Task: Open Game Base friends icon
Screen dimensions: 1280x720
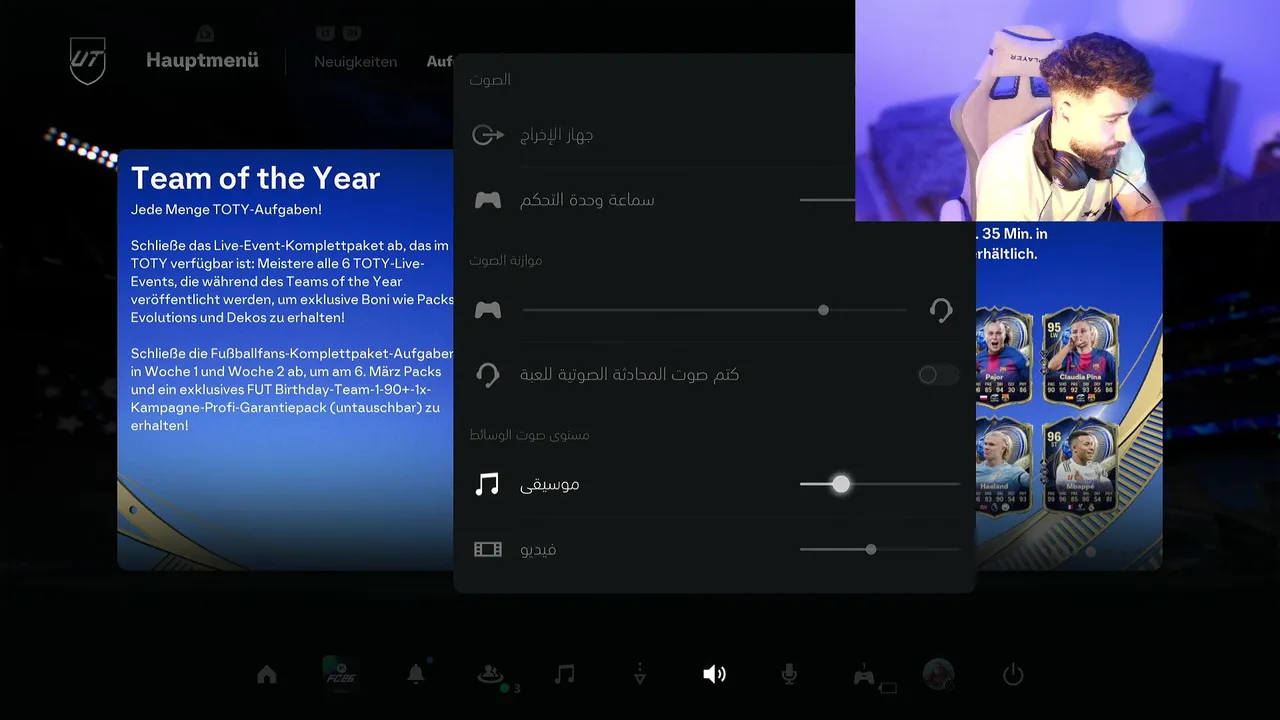Action: coord(490,675)
